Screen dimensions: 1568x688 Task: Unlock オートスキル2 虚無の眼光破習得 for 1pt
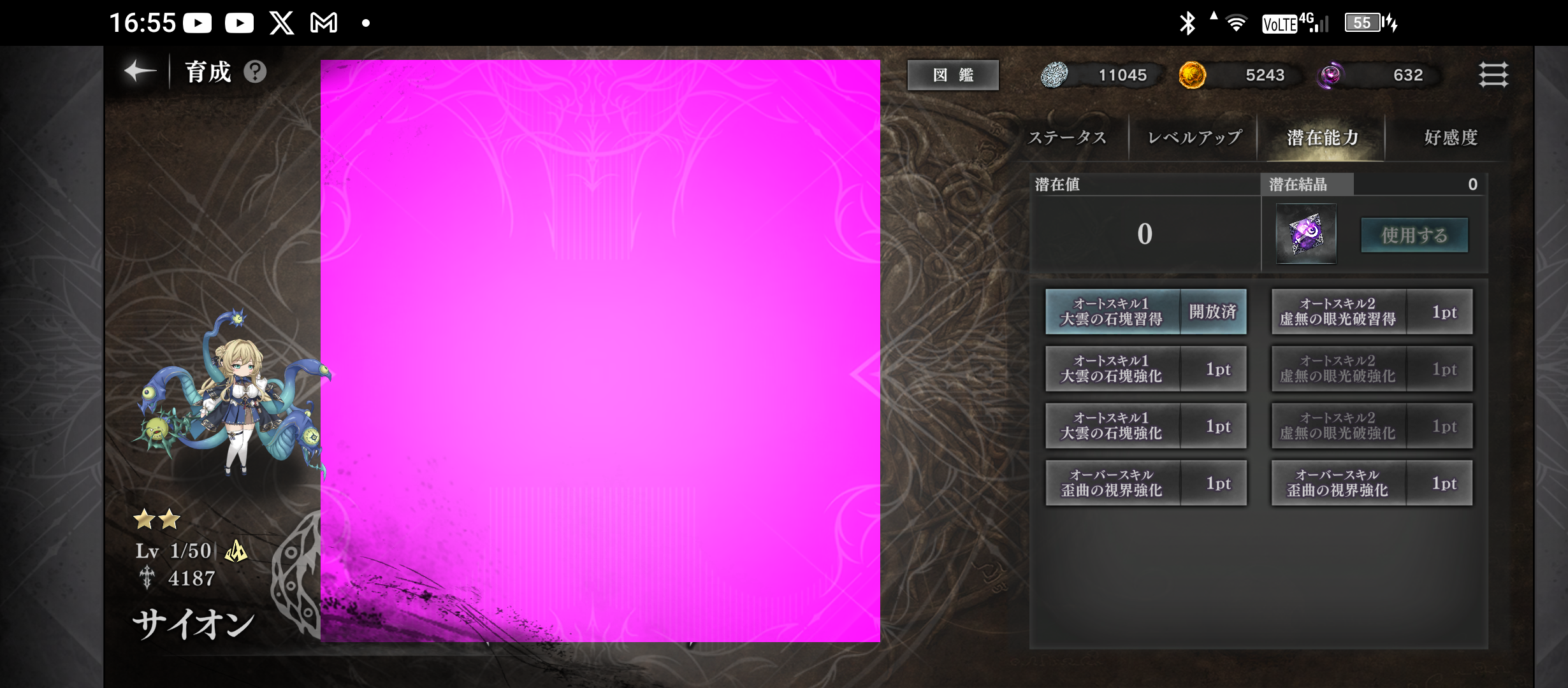tap(1372, 312)
